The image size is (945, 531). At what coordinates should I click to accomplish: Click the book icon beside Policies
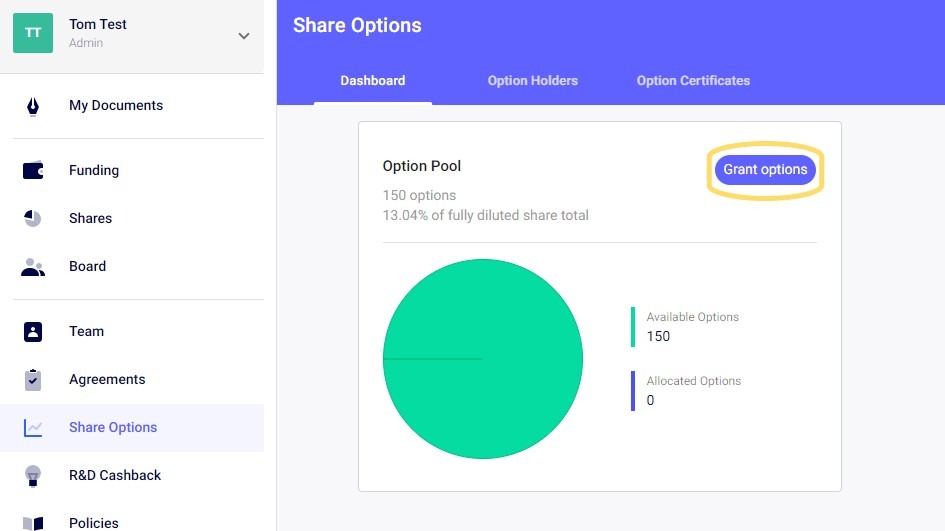(x=33, y=523)
